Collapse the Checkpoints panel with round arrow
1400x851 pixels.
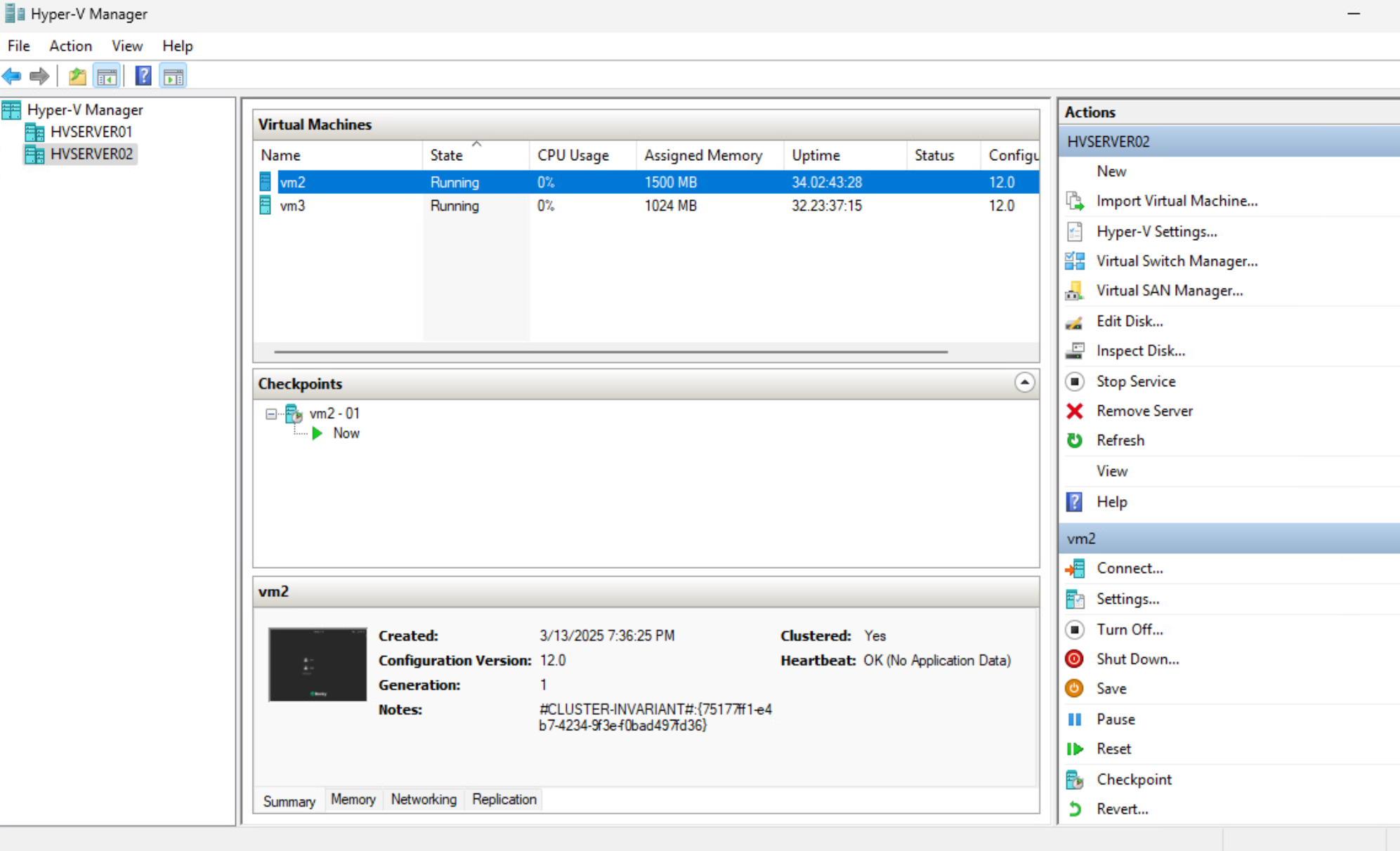pyautogui.click(x=1024, y=383)
